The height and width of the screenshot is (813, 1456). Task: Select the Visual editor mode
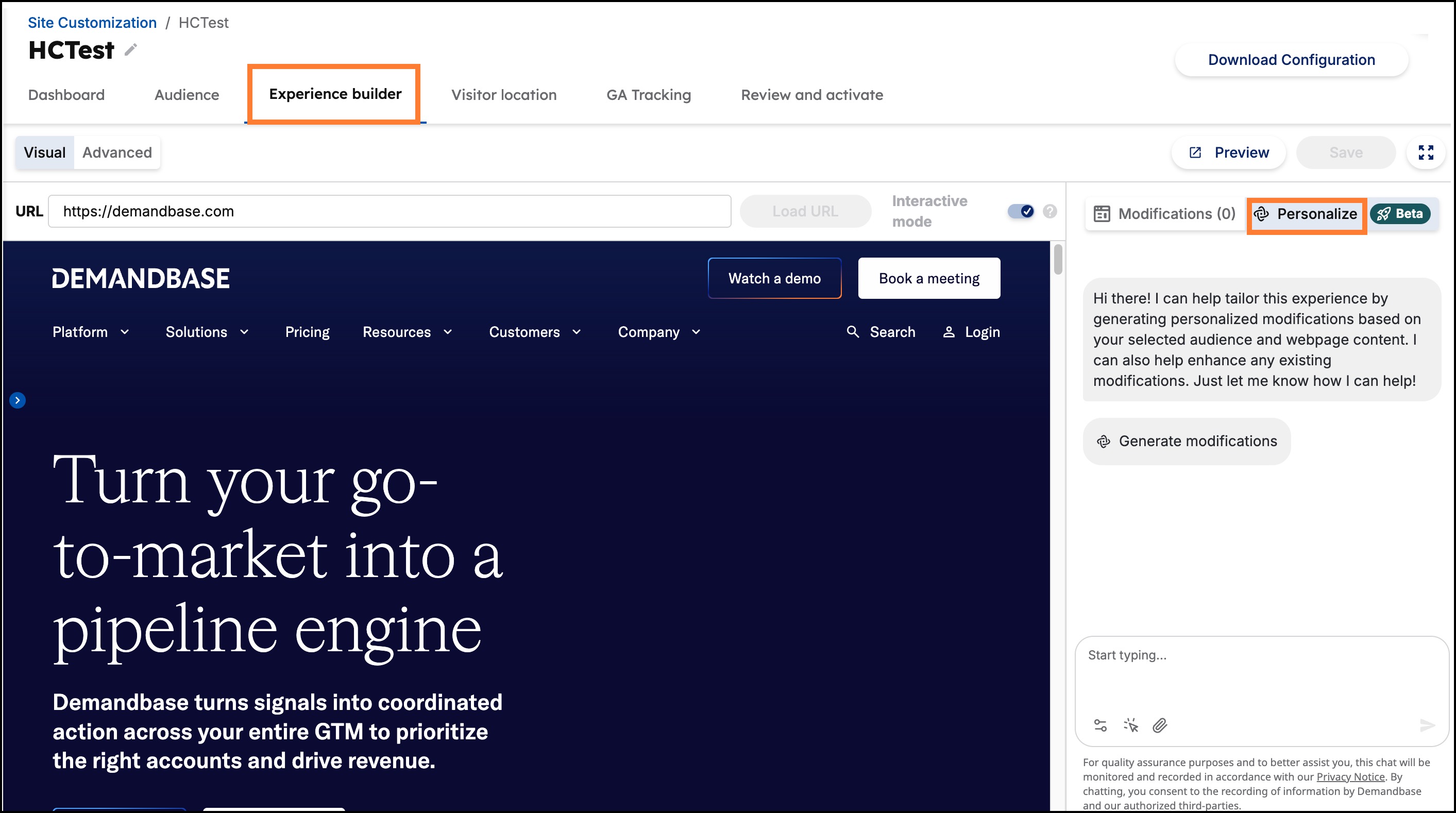[45, 153]
